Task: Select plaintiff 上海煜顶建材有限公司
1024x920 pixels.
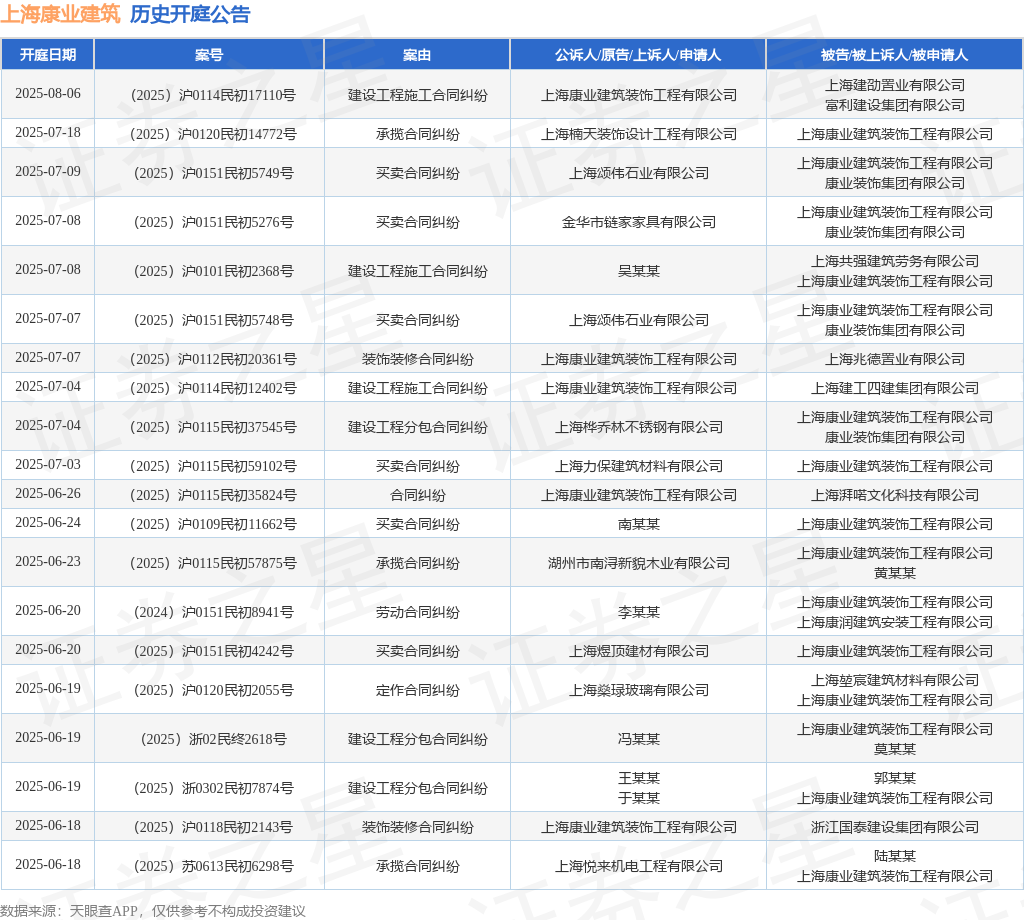Action: pos(639,651)
